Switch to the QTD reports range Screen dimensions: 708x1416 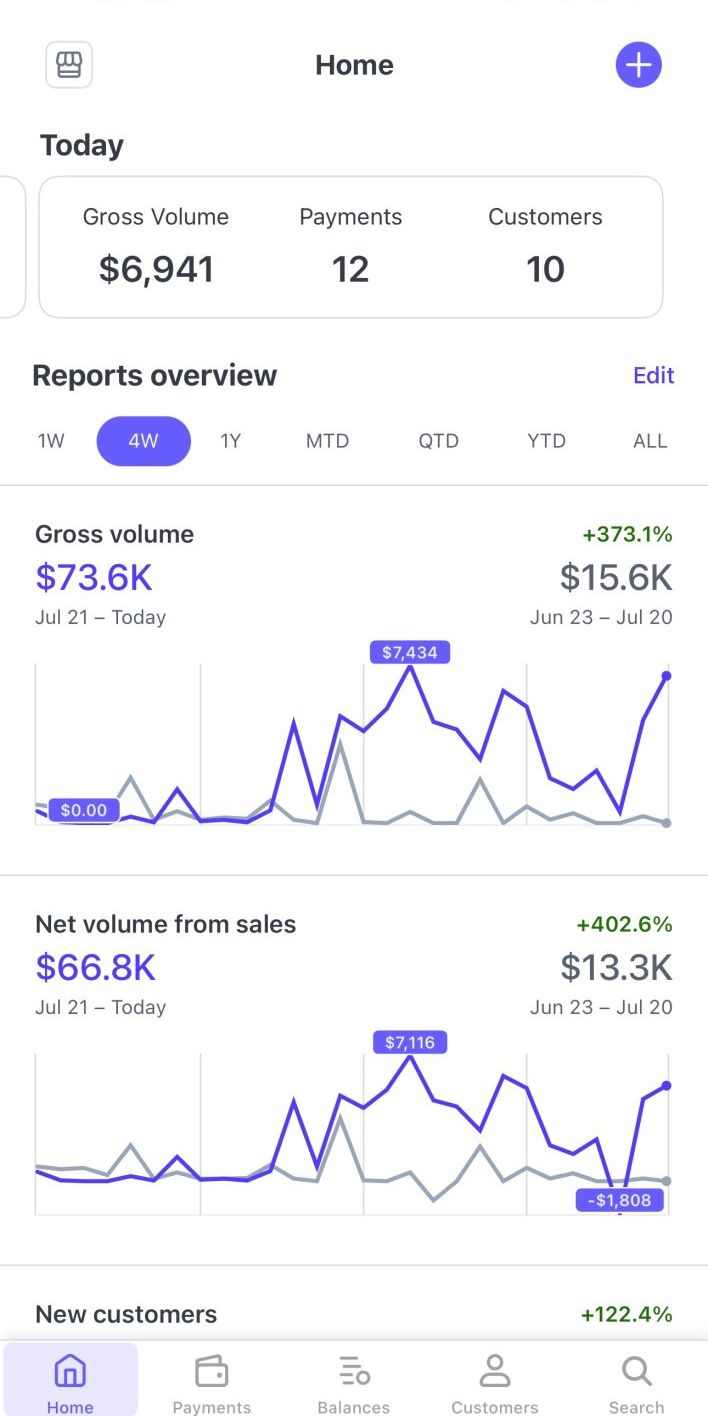438,440
